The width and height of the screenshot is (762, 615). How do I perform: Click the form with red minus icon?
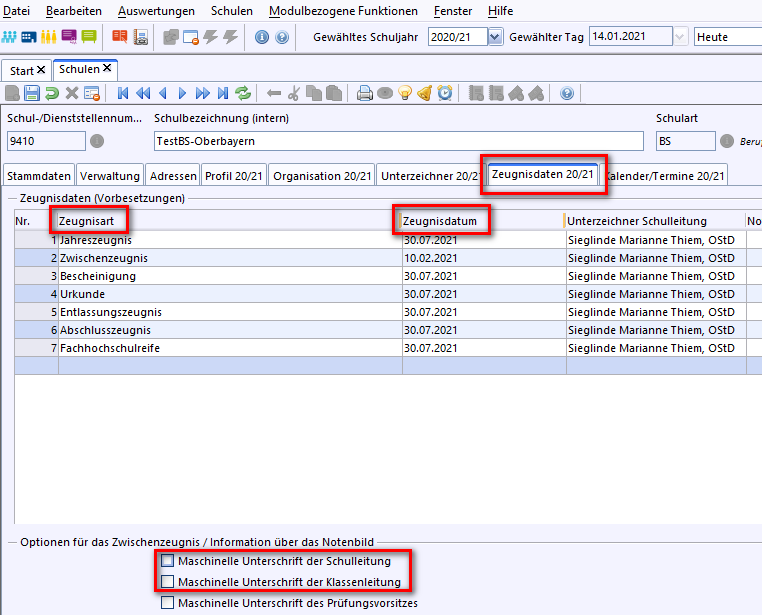tap(92, 93)
